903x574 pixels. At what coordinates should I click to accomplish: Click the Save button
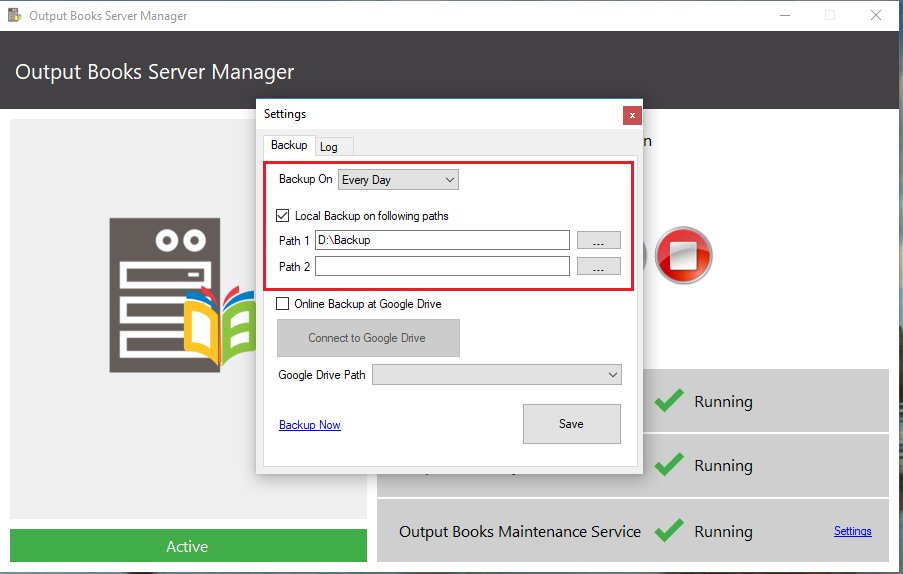(571, 424)
